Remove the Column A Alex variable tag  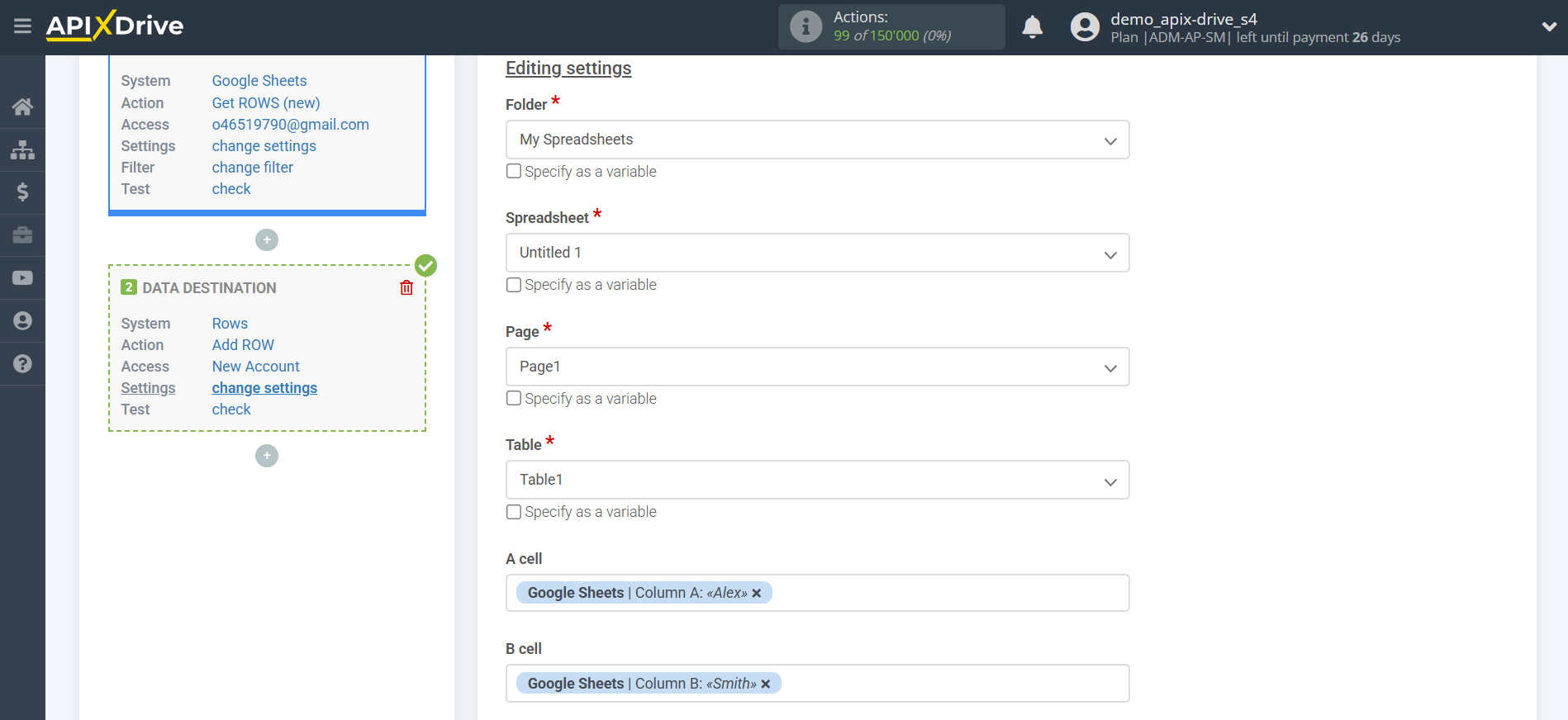757,593
